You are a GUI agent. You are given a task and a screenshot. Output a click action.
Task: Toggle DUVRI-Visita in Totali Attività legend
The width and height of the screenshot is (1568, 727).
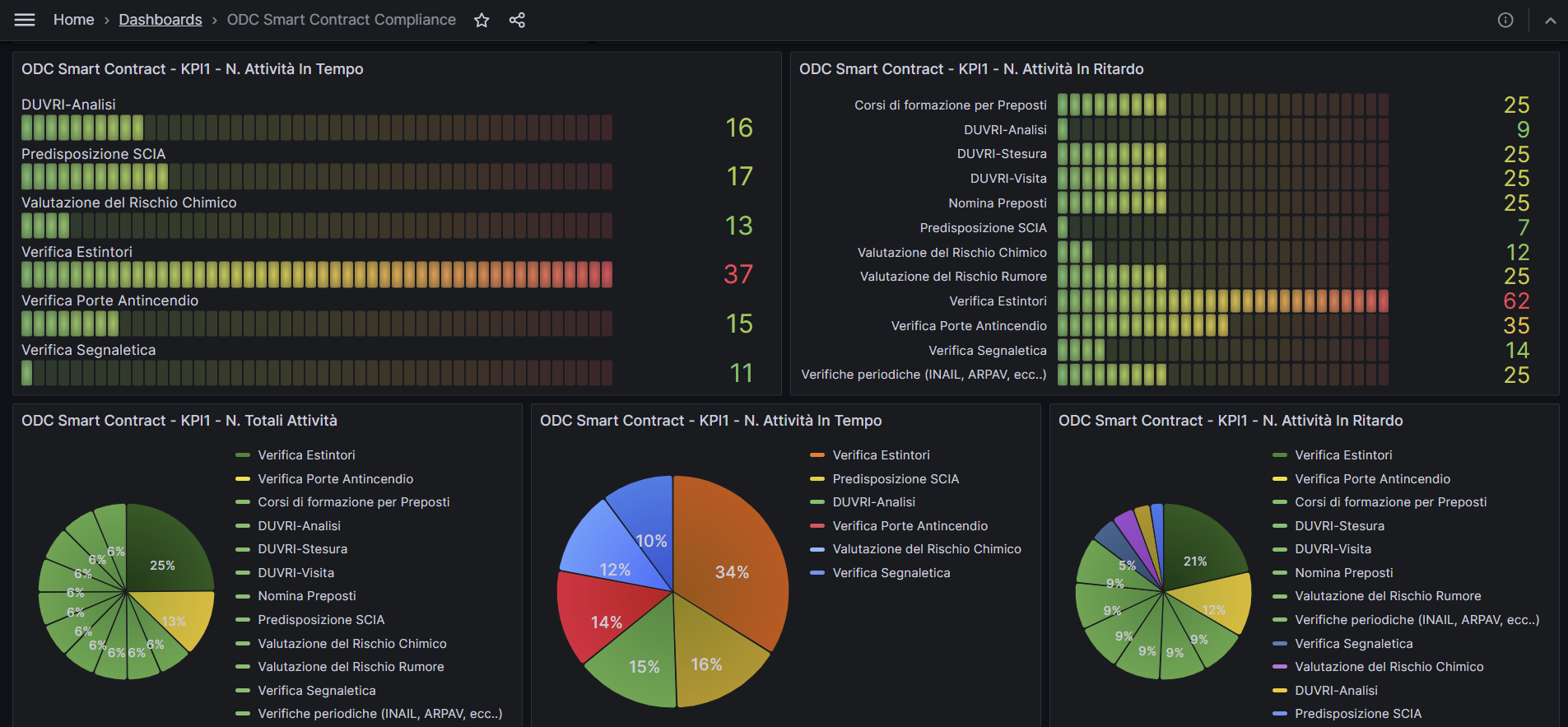point(296,573)
